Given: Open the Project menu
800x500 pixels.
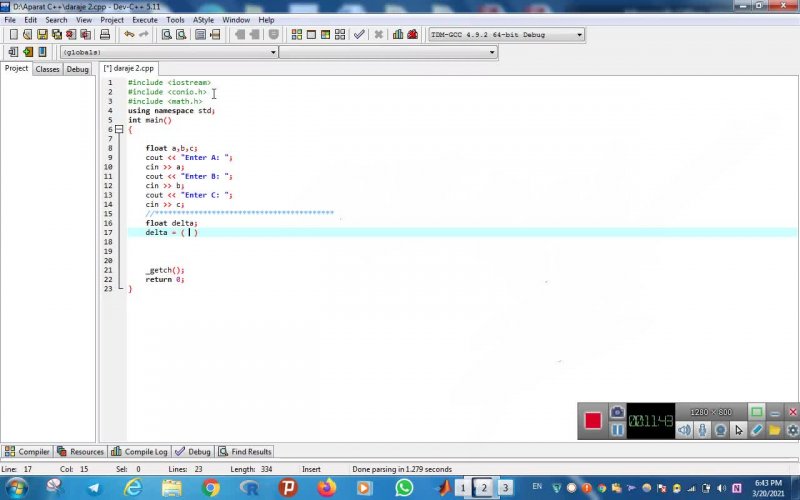Looking at the screenshot, I should (112, 20).
